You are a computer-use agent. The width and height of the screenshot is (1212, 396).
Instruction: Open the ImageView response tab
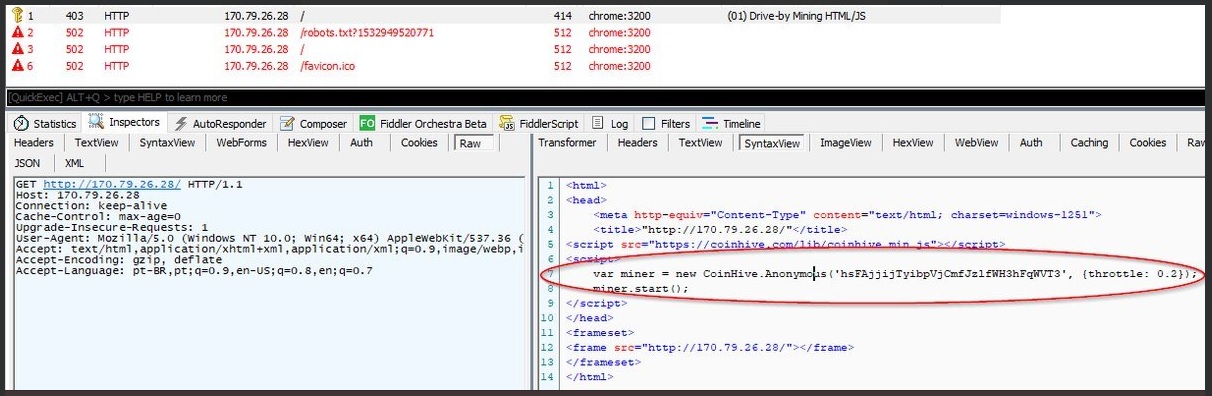click(x=847, y=143)
